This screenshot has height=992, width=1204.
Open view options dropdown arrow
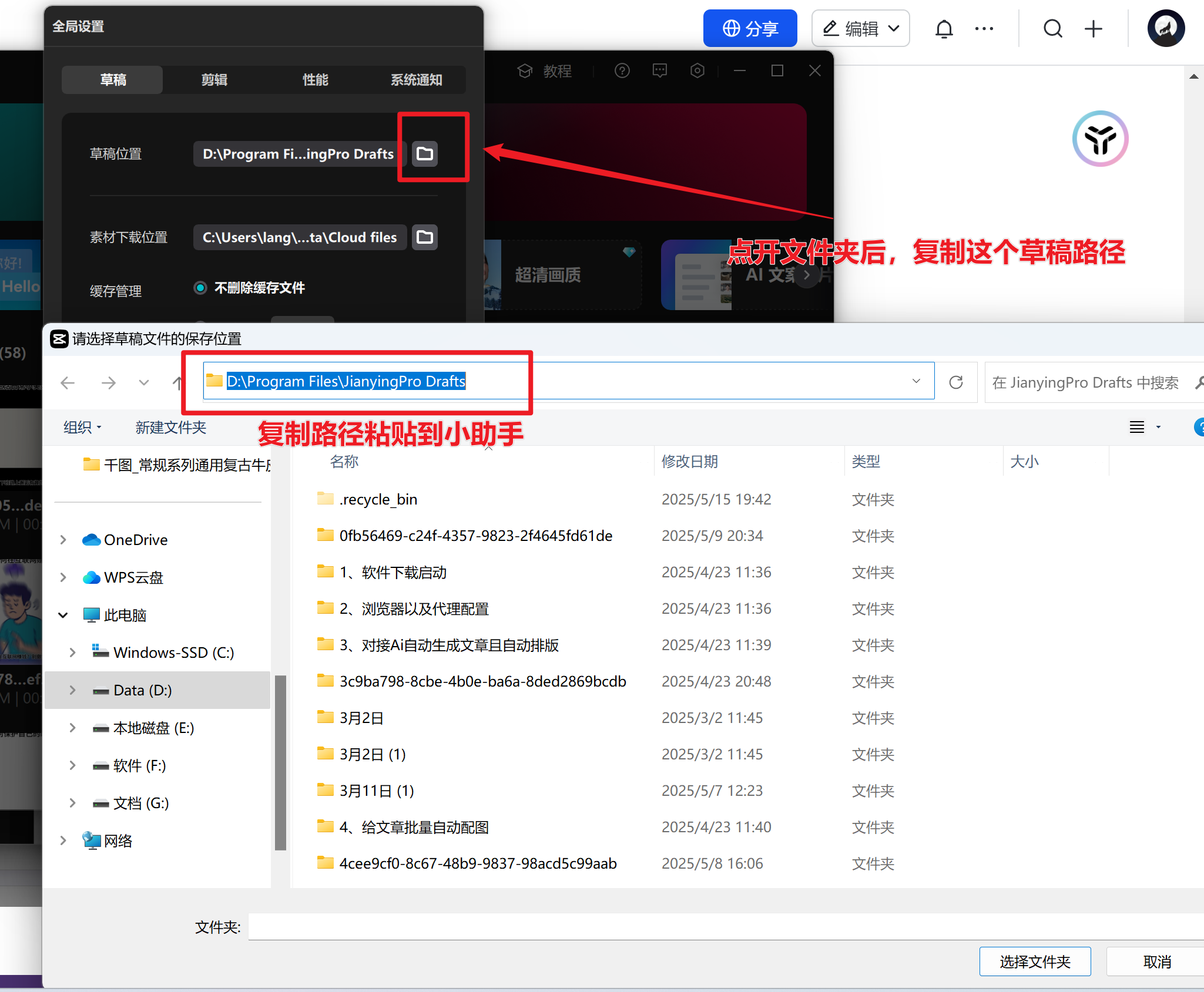coord(1158,428)
